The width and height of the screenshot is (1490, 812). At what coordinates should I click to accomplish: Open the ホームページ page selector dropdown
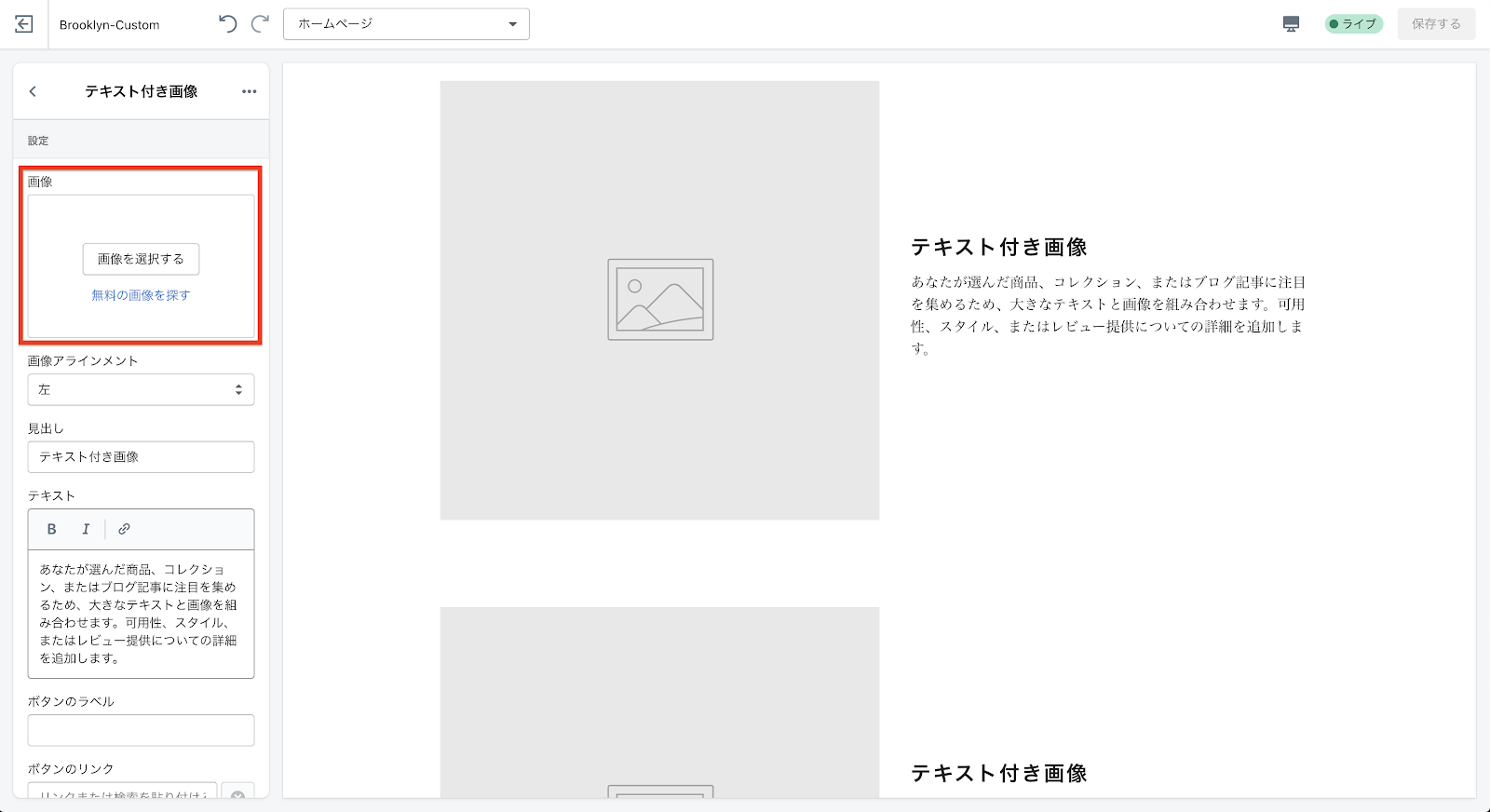[406, 24]
